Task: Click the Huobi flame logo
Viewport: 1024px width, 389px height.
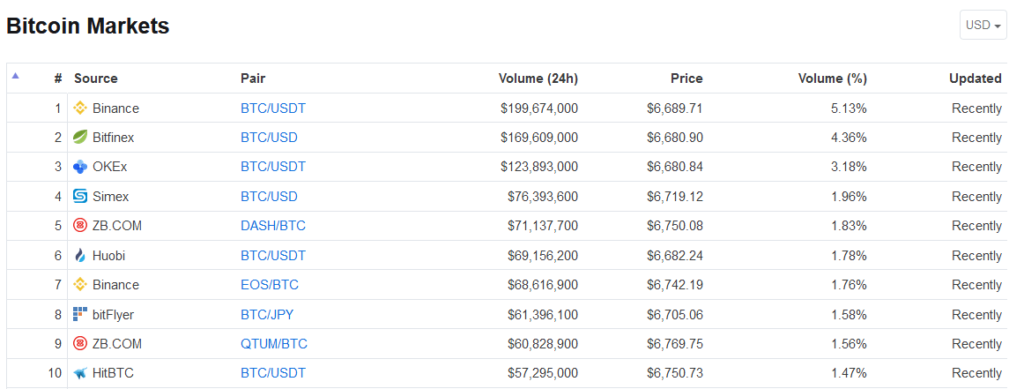Action: pyautogui.click(x=80, y=255)
